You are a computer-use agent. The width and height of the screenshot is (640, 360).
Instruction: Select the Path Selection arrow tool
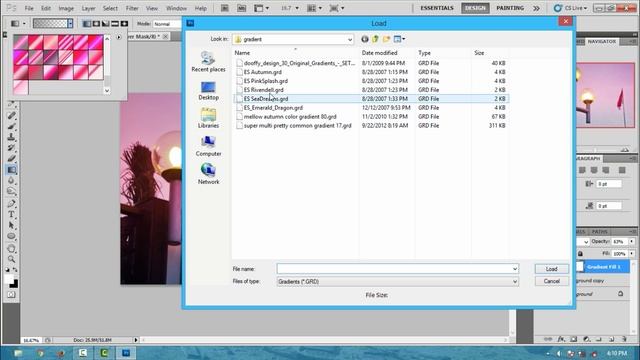tap(11, 225)
